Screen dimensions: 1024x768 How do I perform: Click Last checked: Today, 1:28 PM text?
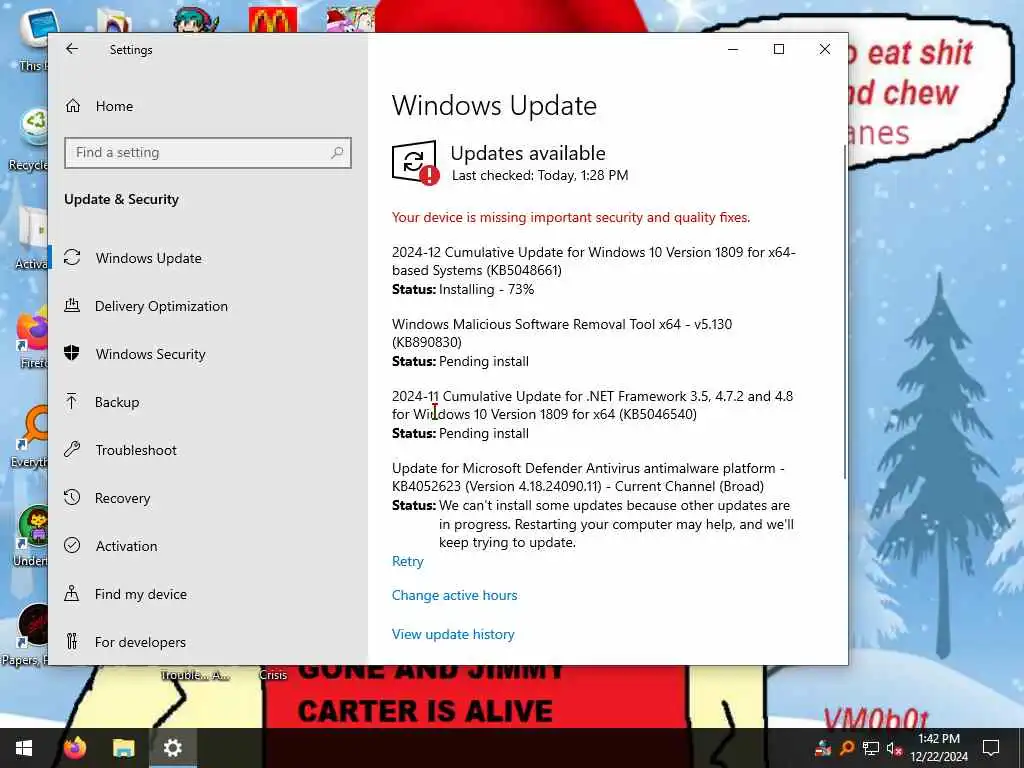point(540,175)
